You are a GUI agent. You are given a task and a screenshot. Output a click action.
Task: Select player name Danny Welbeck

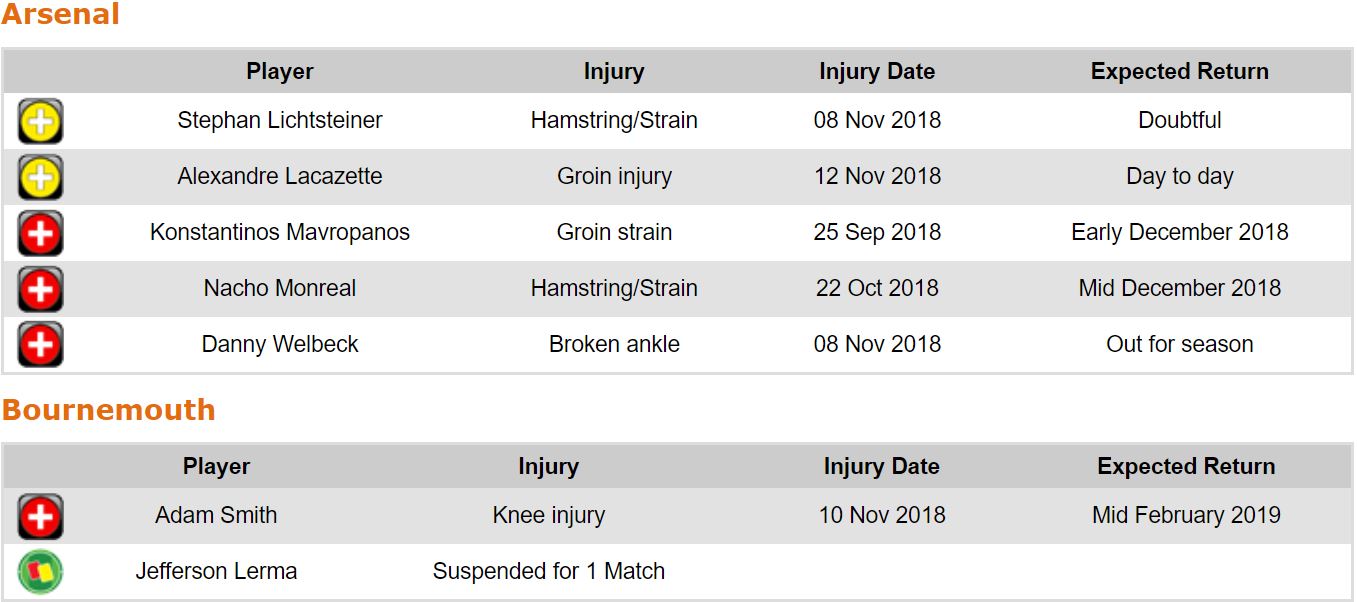280,345
